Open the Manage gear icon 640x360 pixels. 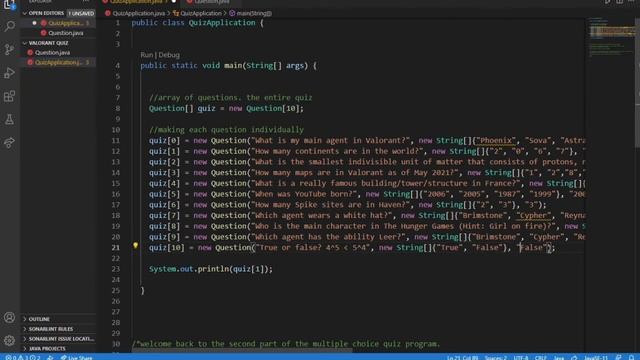[9, 340]
